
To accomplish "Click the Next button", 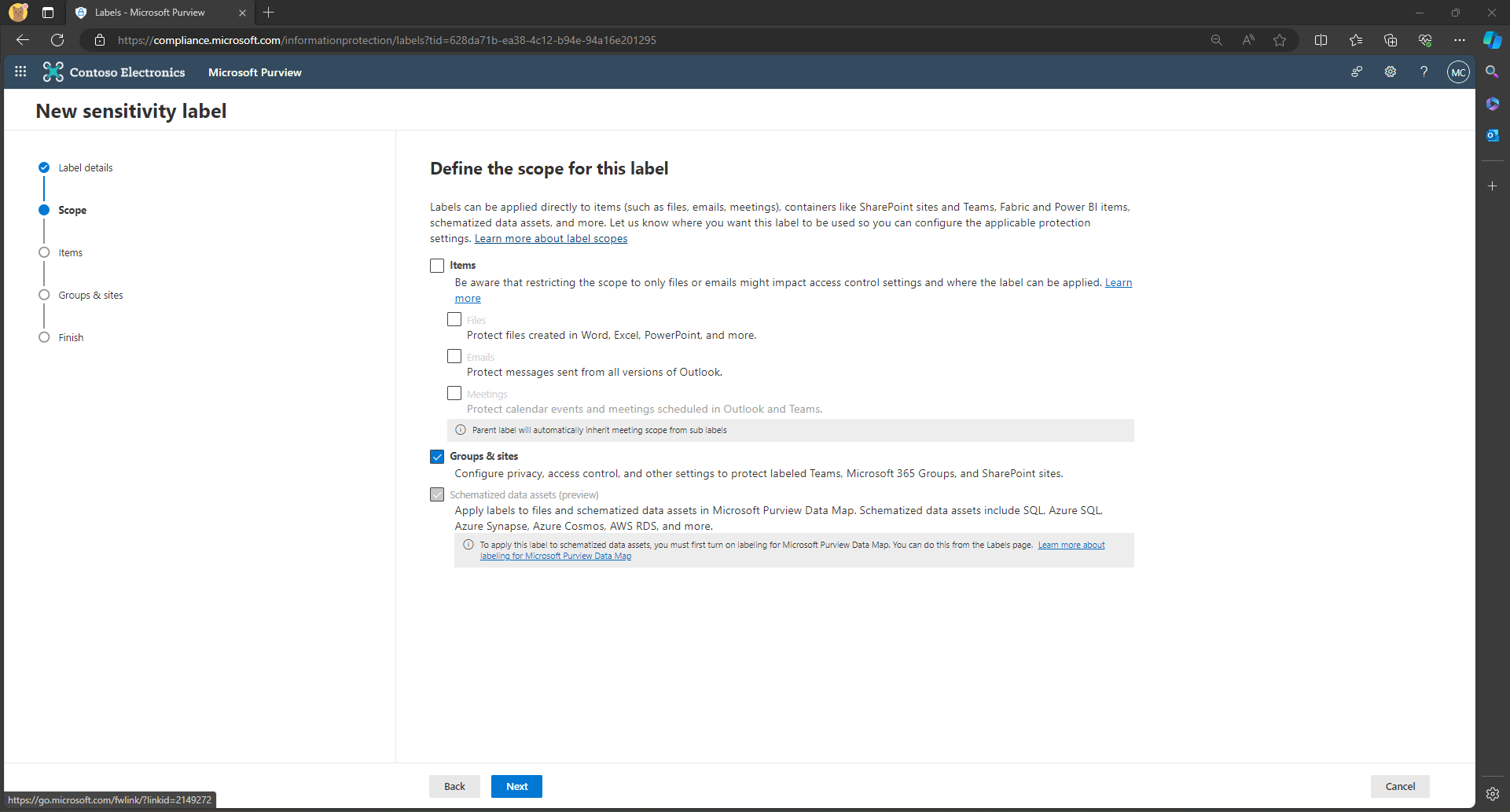I will tap(516, 786).
